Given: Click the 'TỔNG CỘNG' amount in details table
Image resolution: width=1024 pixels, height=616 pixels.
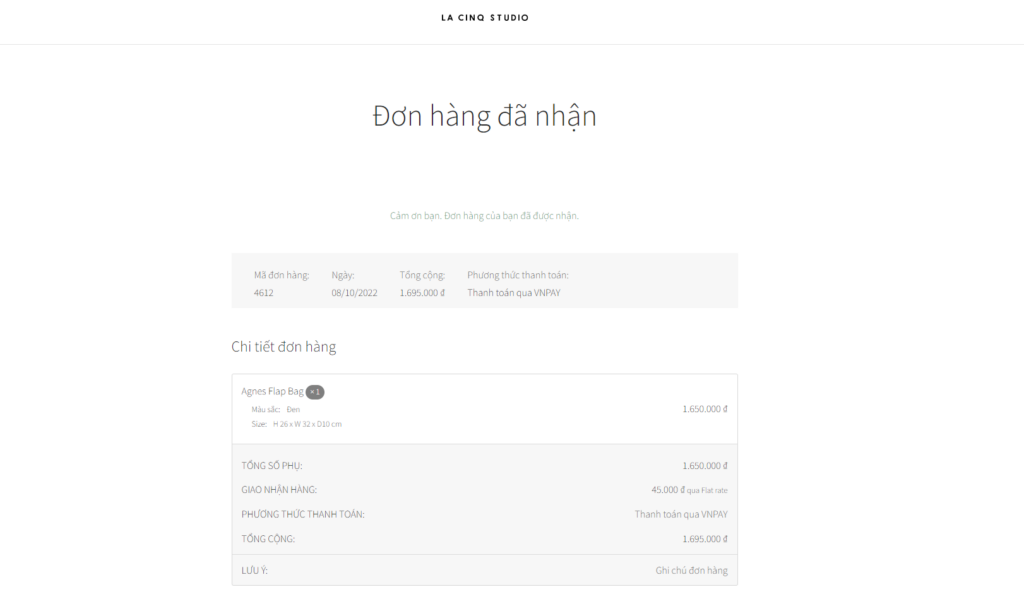Looking at the screenshot, I should pos(704,539).
